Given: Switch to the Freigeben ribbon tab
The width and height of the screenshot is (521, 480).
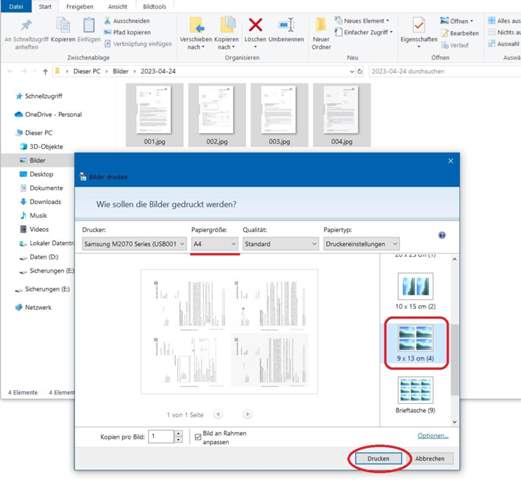Looking at the screenshot, I should click(x=80, y=6).
